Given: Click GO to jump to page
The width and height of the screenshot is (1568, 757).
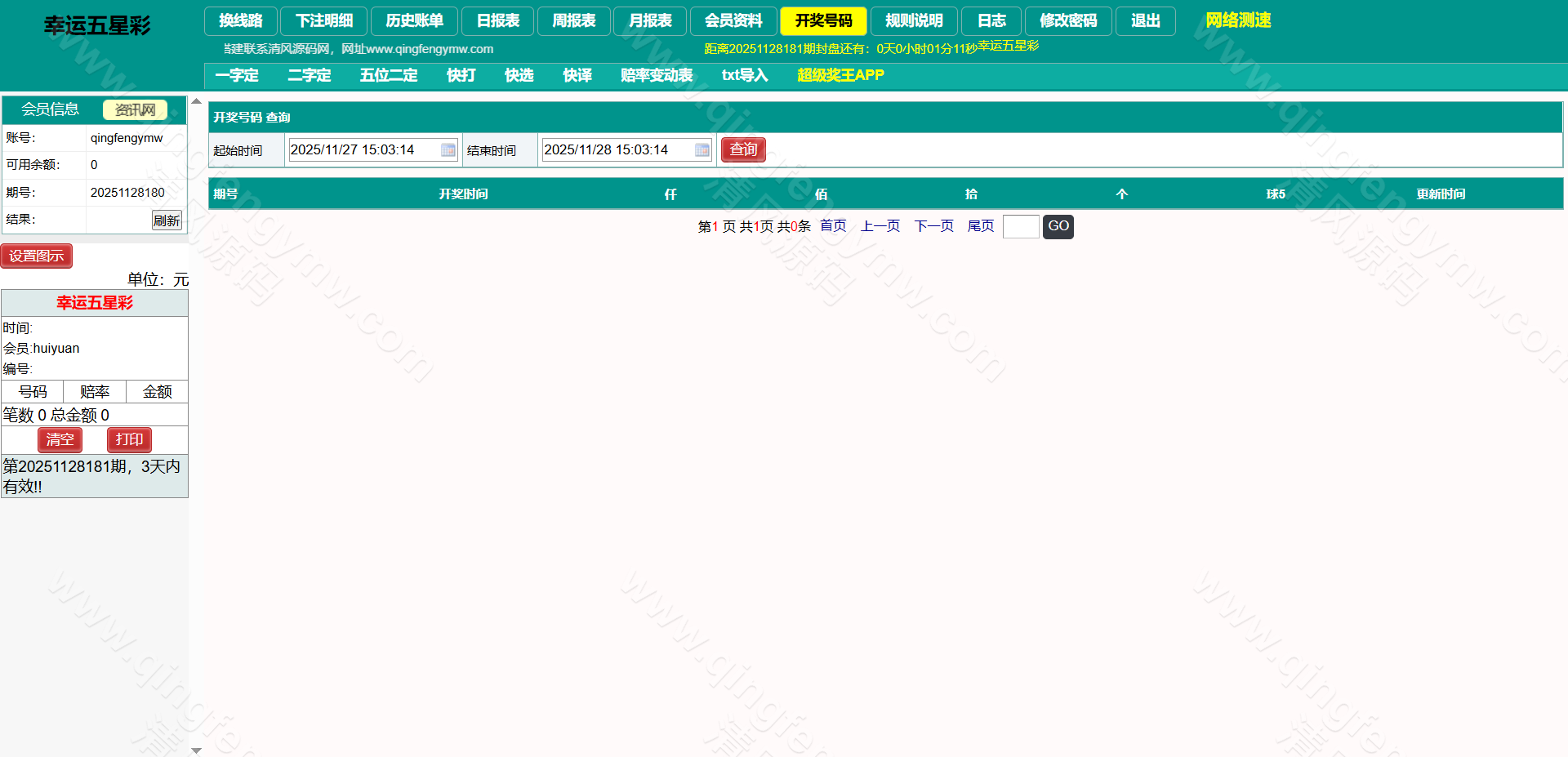Looking at the screenshot, I should click(x=1058, y=226).
